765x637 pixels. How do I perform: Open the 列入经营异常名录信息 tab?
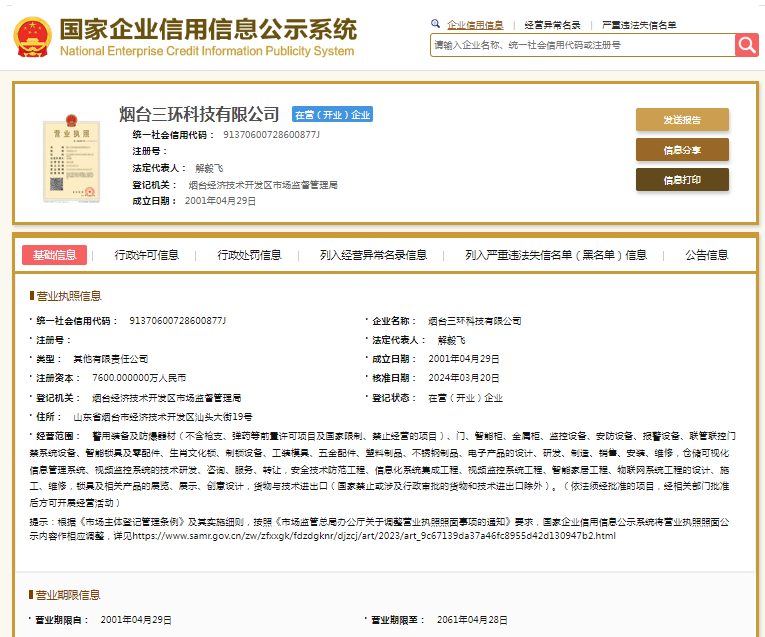(x=373, y=255)
